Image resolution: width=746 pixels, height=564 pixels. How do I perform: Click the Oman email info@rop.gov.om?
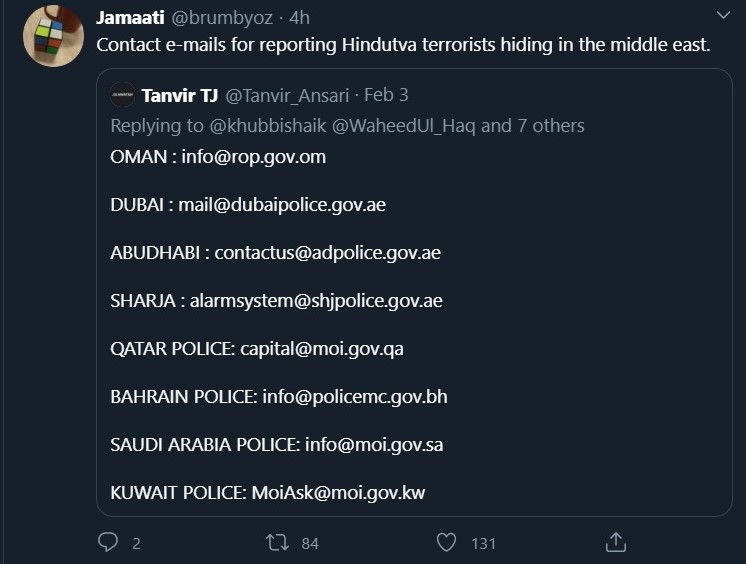click(x=254, y=157)
